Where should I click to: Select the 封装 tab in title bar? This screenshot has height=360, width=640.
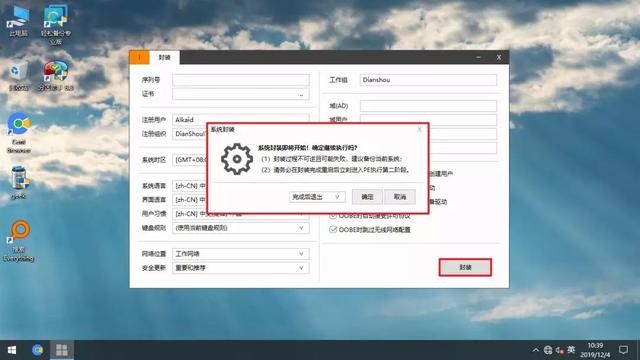pos(164,57)
